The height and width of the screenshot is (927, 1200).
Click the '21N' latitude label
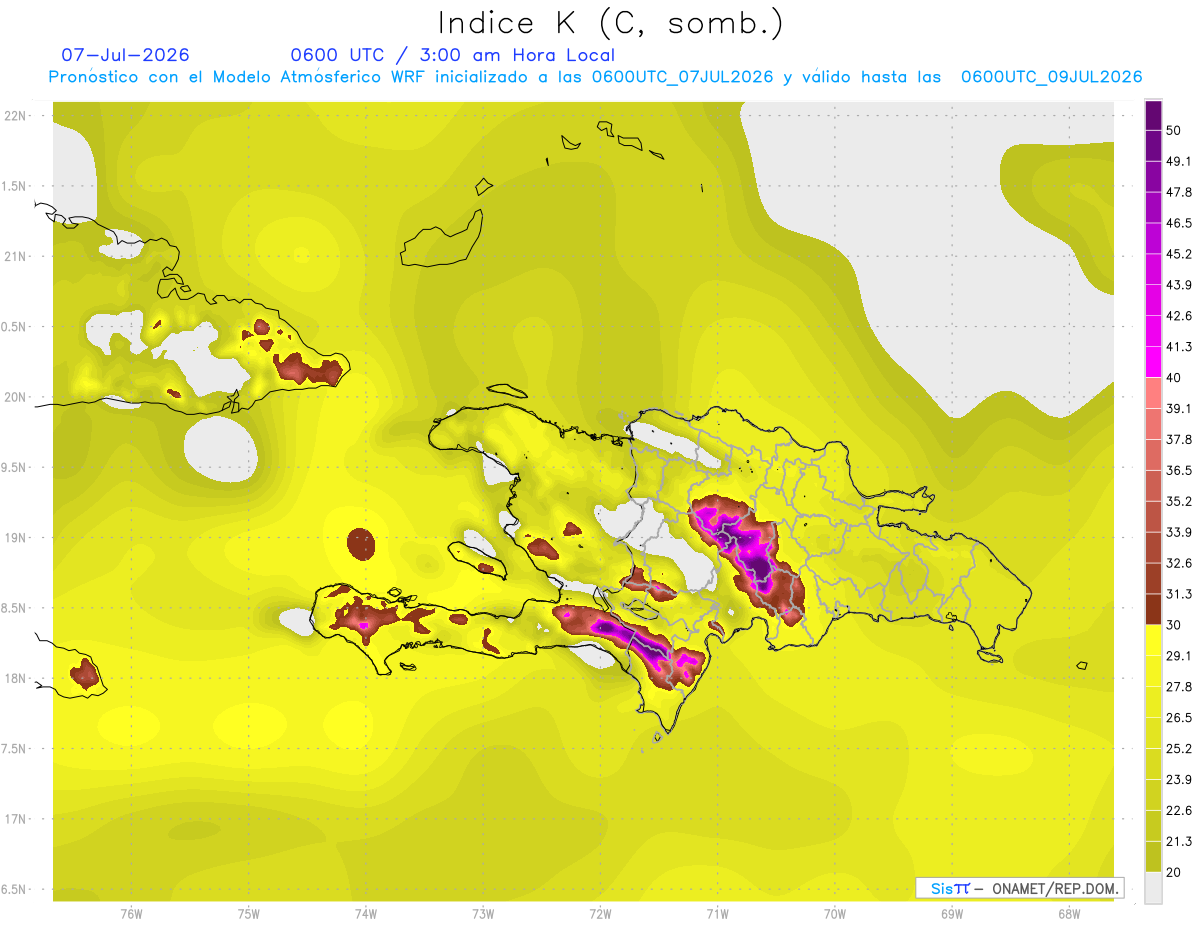click(15, 256)
